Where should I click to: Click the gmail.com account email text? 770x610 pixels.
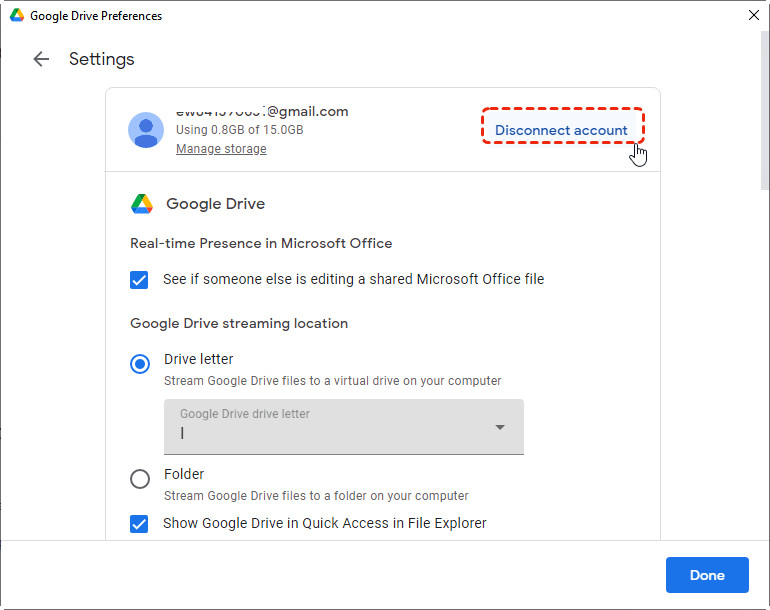[x=262, y=111]
